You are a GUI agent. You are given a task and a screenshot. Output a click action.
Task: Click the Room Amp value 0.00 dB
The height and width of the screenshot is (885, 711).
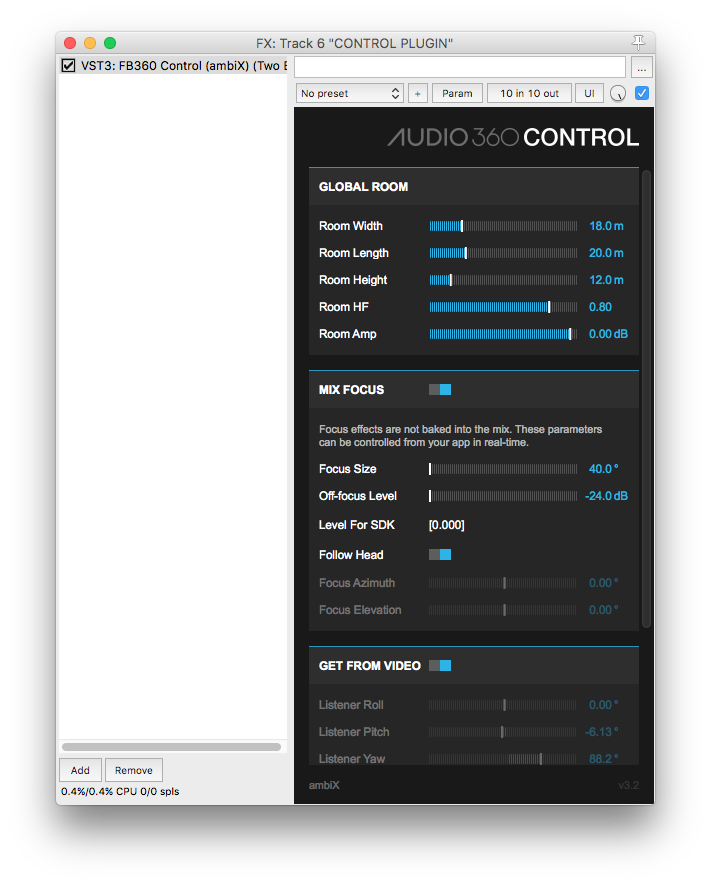608,334
